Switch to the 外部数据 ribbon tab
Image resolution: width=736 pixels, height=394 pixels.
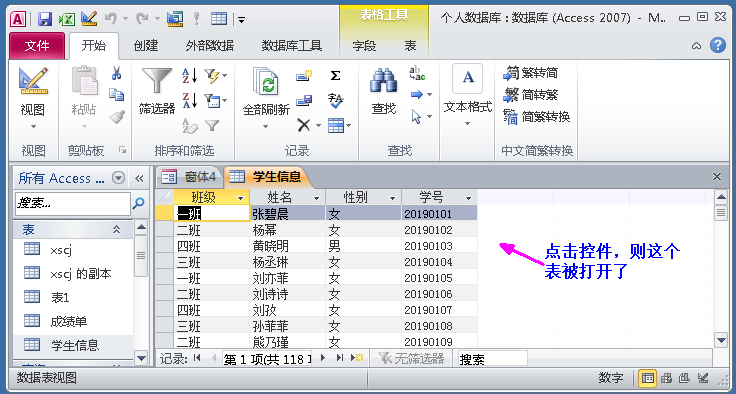(x=210, y=46)
